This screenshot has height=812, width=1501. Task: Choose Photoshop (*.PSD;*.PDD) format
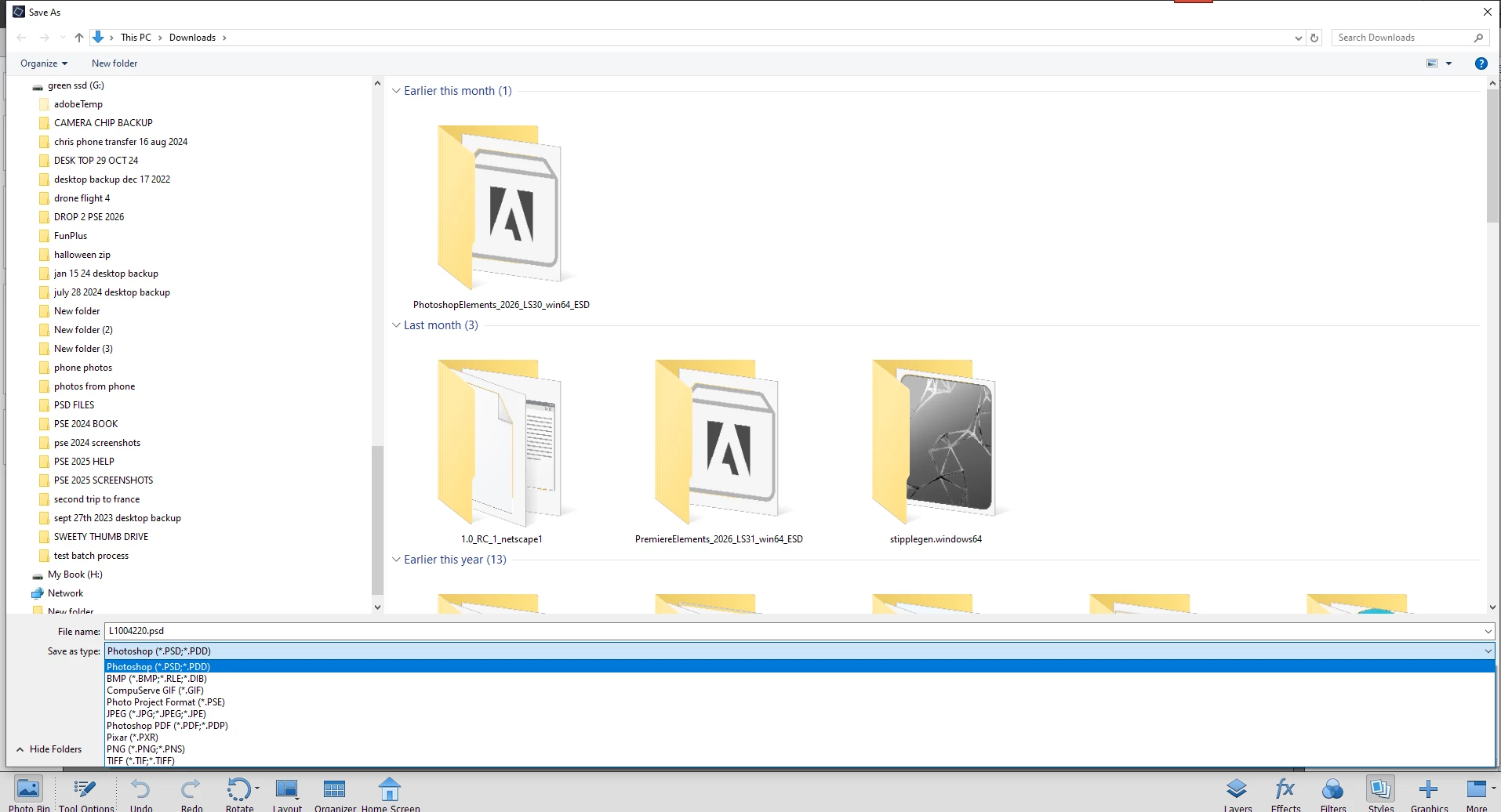[800, 667]
